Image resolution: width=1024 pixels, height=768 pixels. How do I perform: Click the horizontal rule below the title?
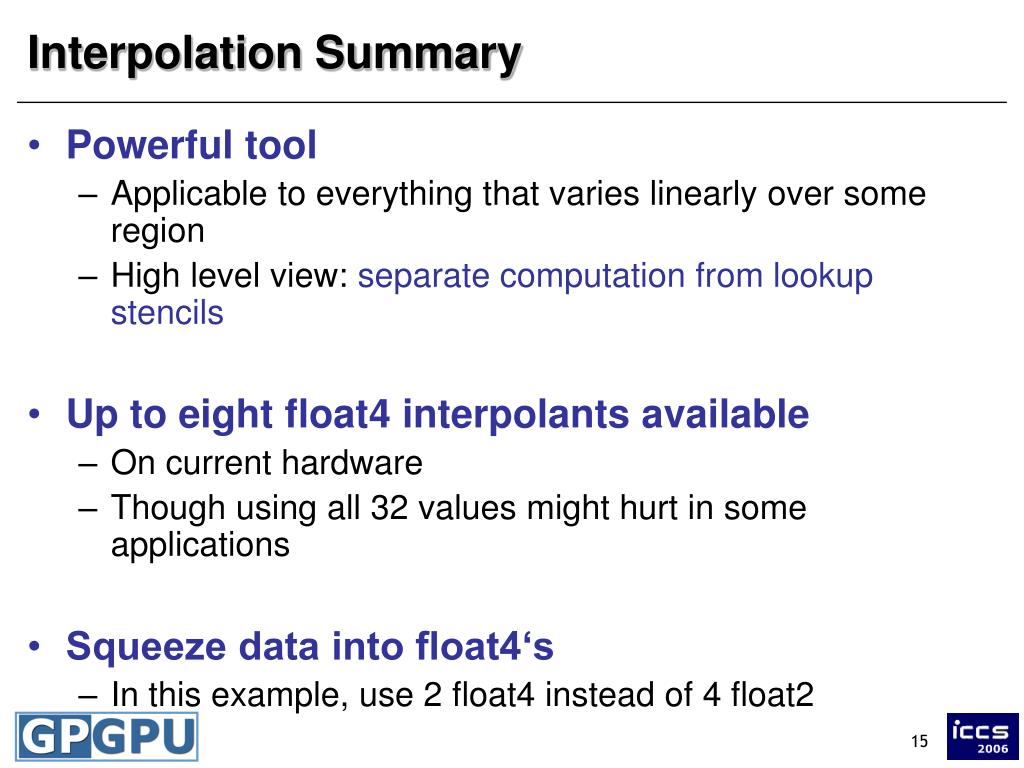[511, 103]
